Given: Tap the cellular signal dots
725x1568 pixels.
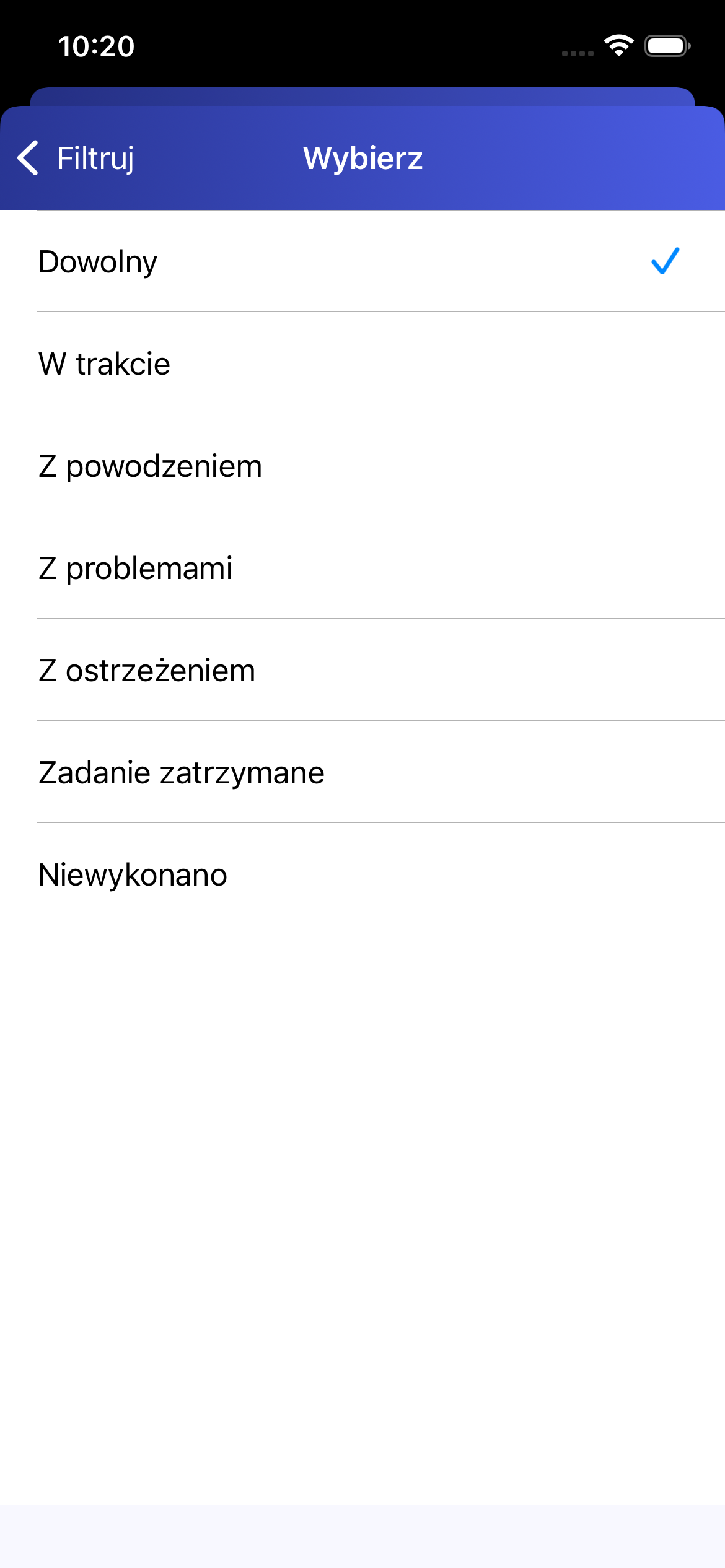Looking at the screenshot, I should click(x=578, y=53).
